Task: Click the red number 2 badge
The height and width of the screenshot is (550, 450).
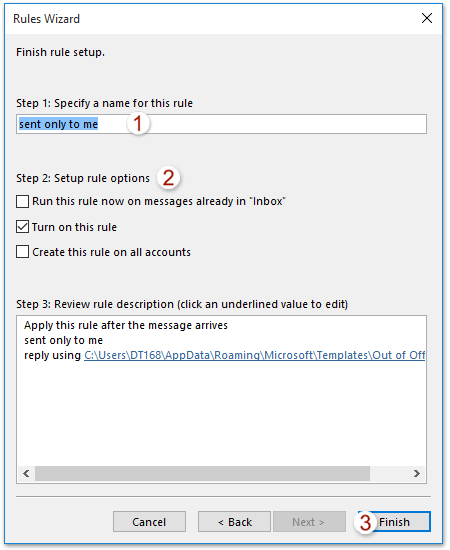Action: click(x=168, y=178)
